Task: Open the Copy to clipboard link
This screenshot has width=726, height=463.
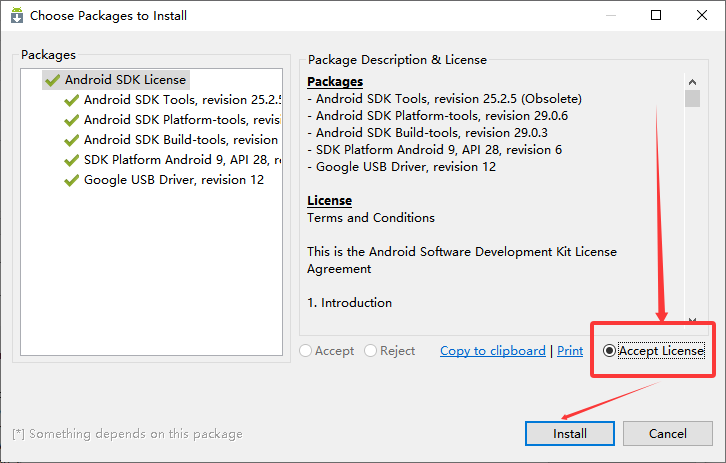Action: (493, 351)
